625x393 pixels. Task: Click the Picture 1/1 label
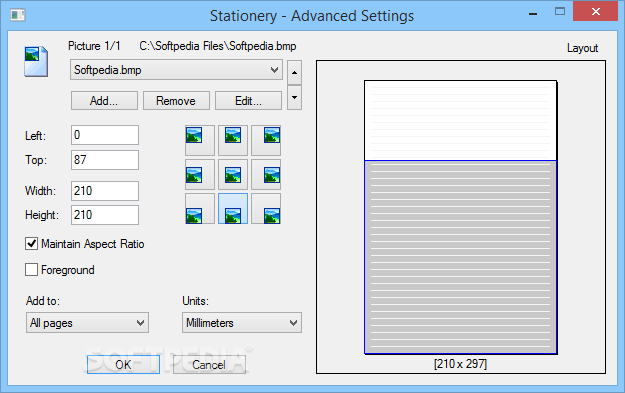tap(94, 46)
